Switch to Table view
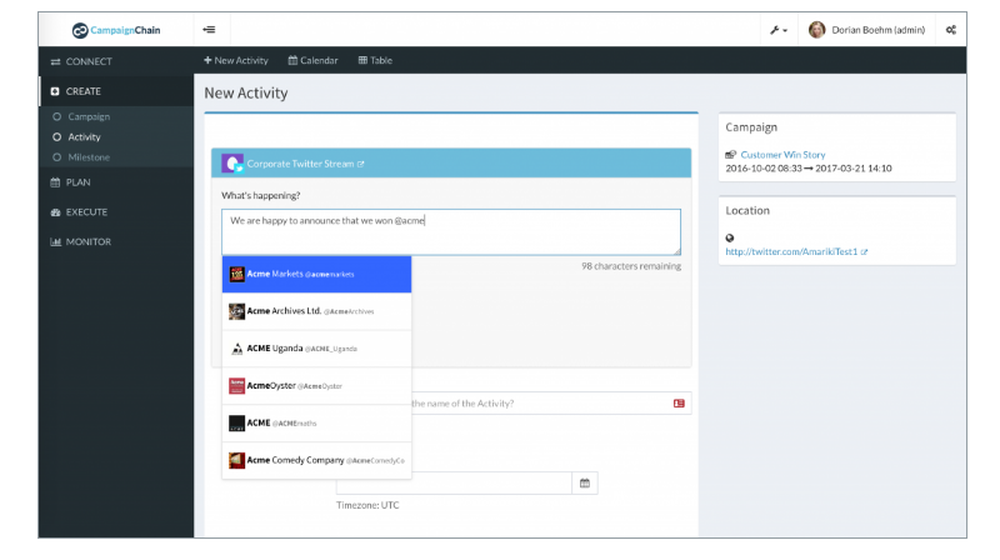Image resolution: width=1000 pixels, height=560 pixels. (375, 61)
